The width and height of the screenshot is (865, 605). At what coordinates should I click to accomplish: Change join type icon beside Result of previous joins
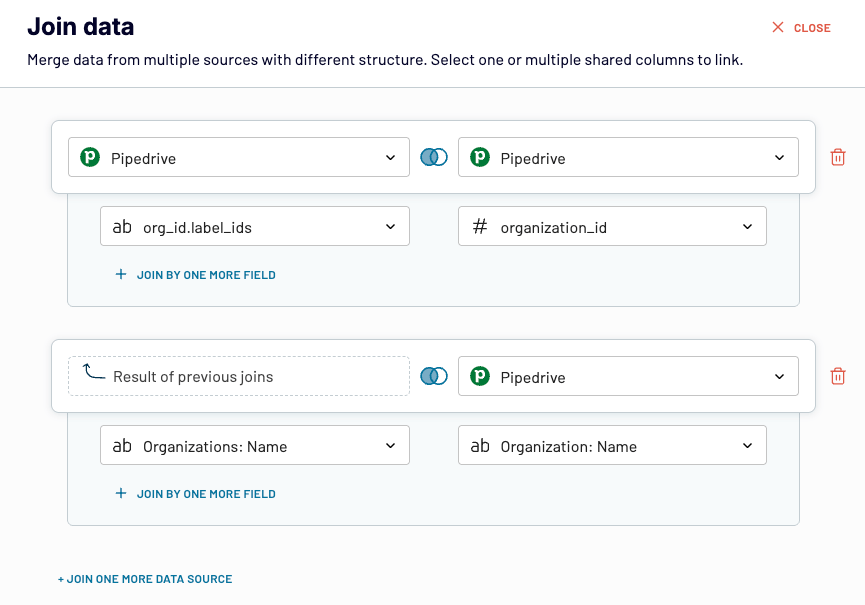pos(434,376)
